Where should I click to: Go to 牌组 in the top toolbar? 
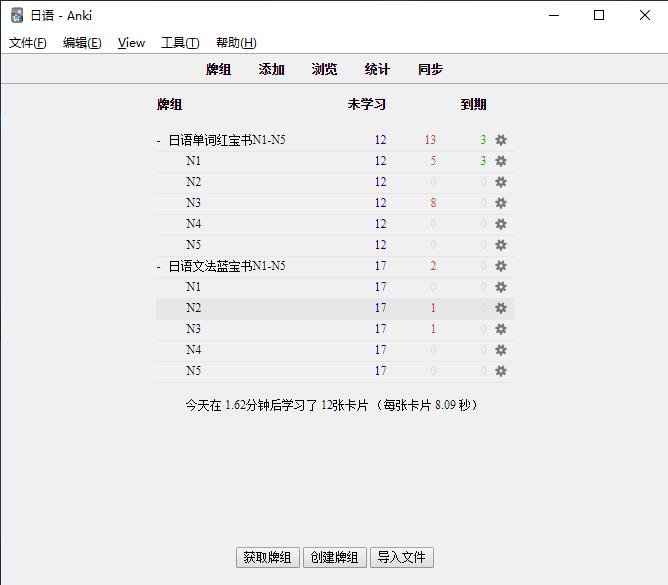click(219, 69)
